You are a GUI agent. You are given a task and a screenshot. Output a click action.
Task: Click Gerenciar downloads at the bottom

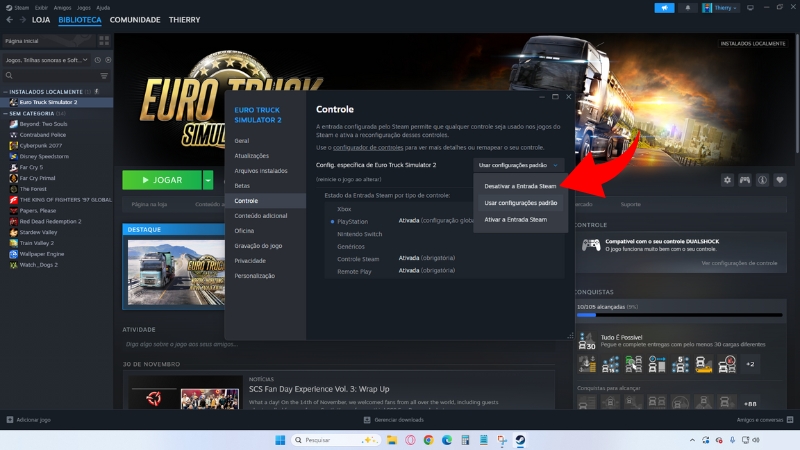[x=394, y=420]
